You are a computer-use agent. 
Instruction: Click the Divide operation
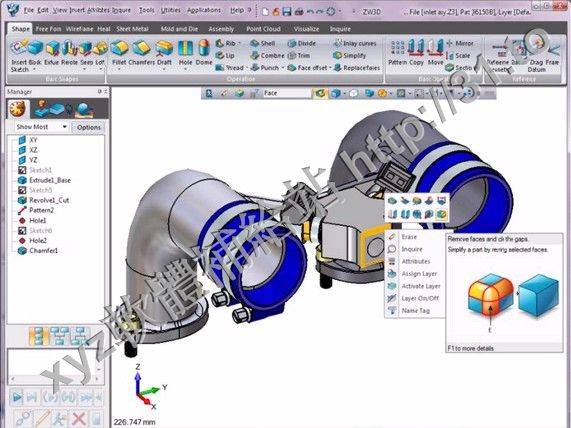302,43
